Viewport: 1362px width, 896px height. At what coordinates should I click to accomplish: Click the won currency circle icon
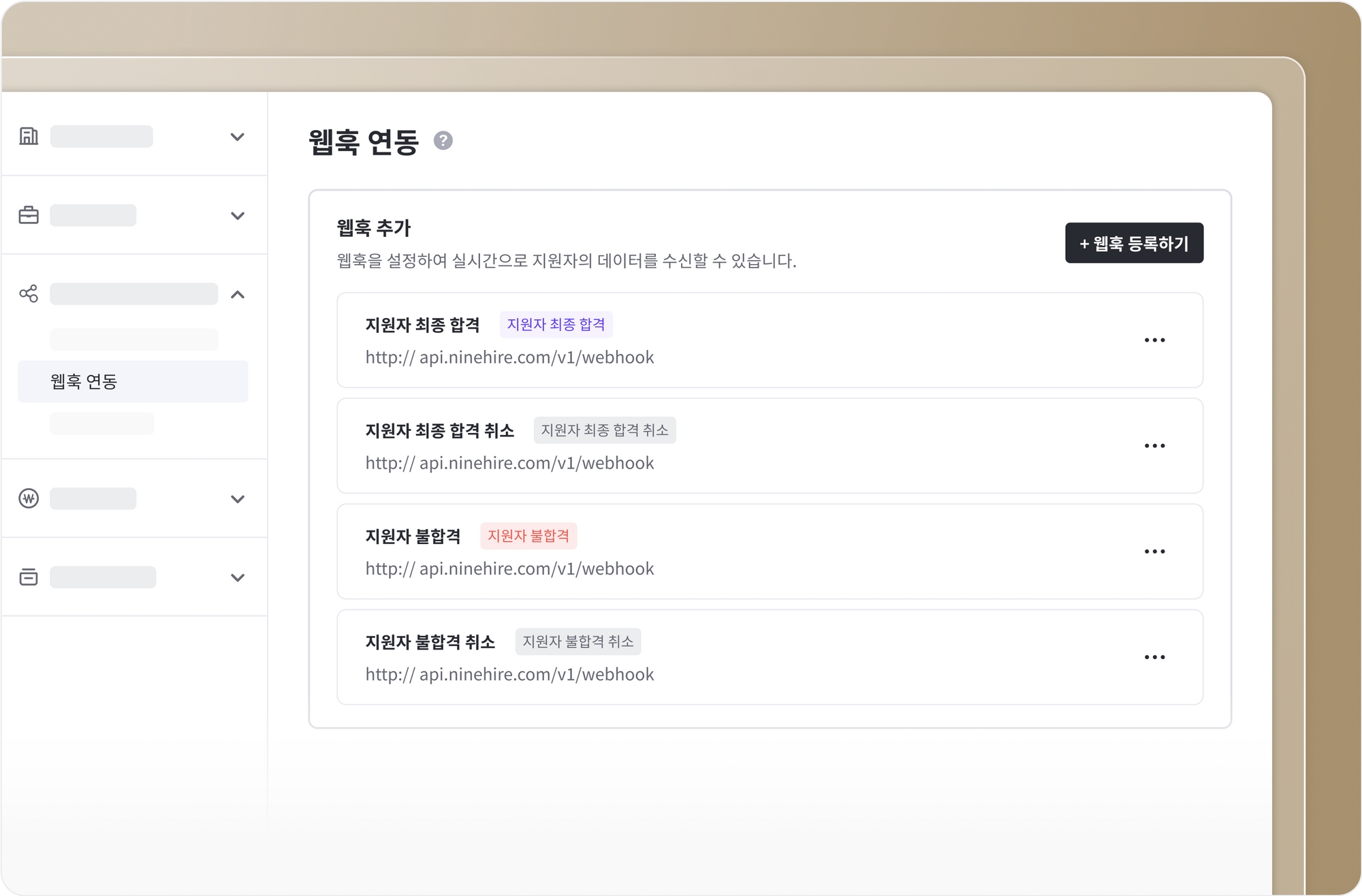pyautogui.click(x=29, y=498)
